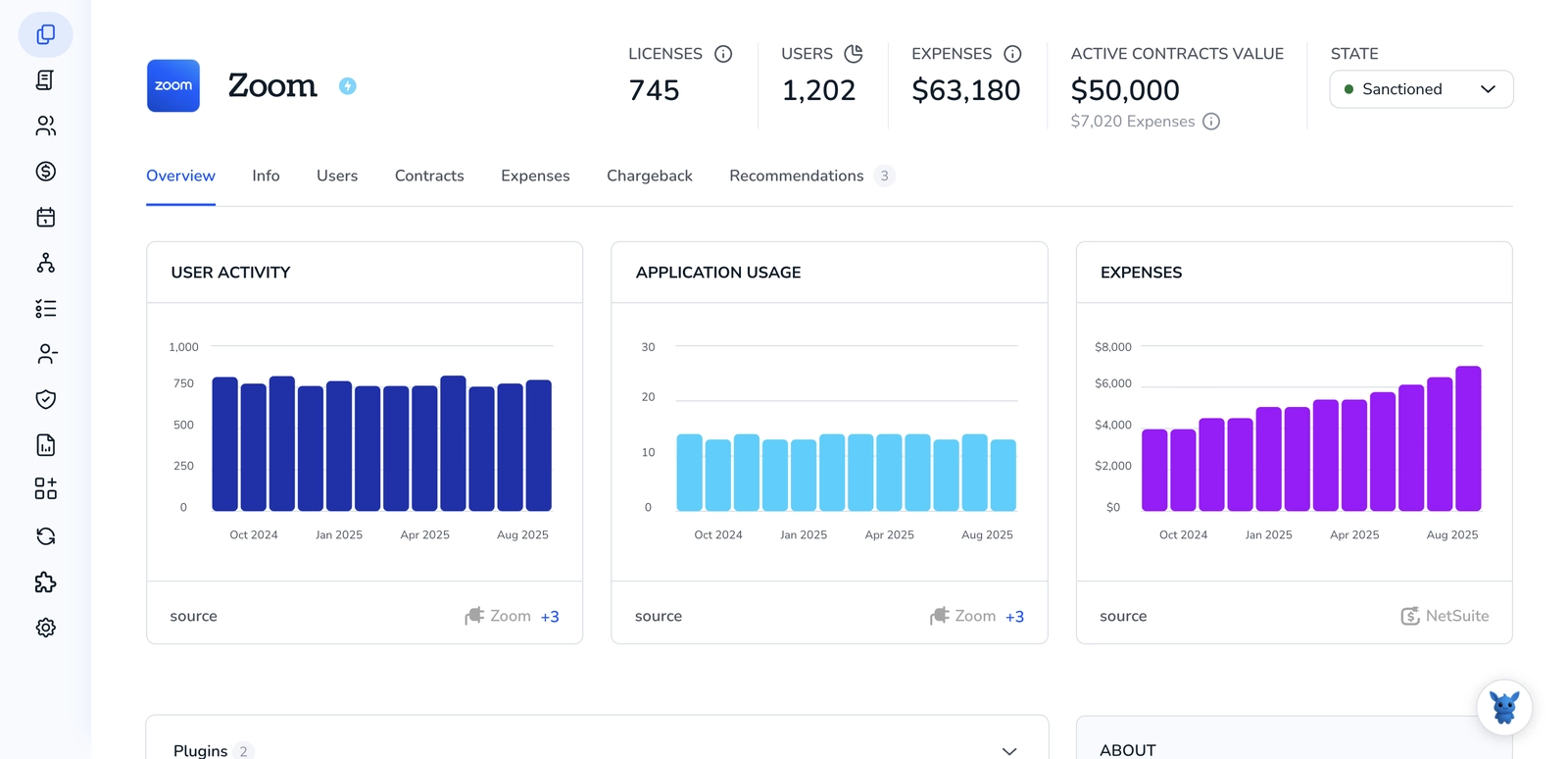Image resolution: width=1568 pixels, height=759 pixels.
Task: Open the puzzle-piece integrations sidebar icon
Action: (x=45, y=582)
